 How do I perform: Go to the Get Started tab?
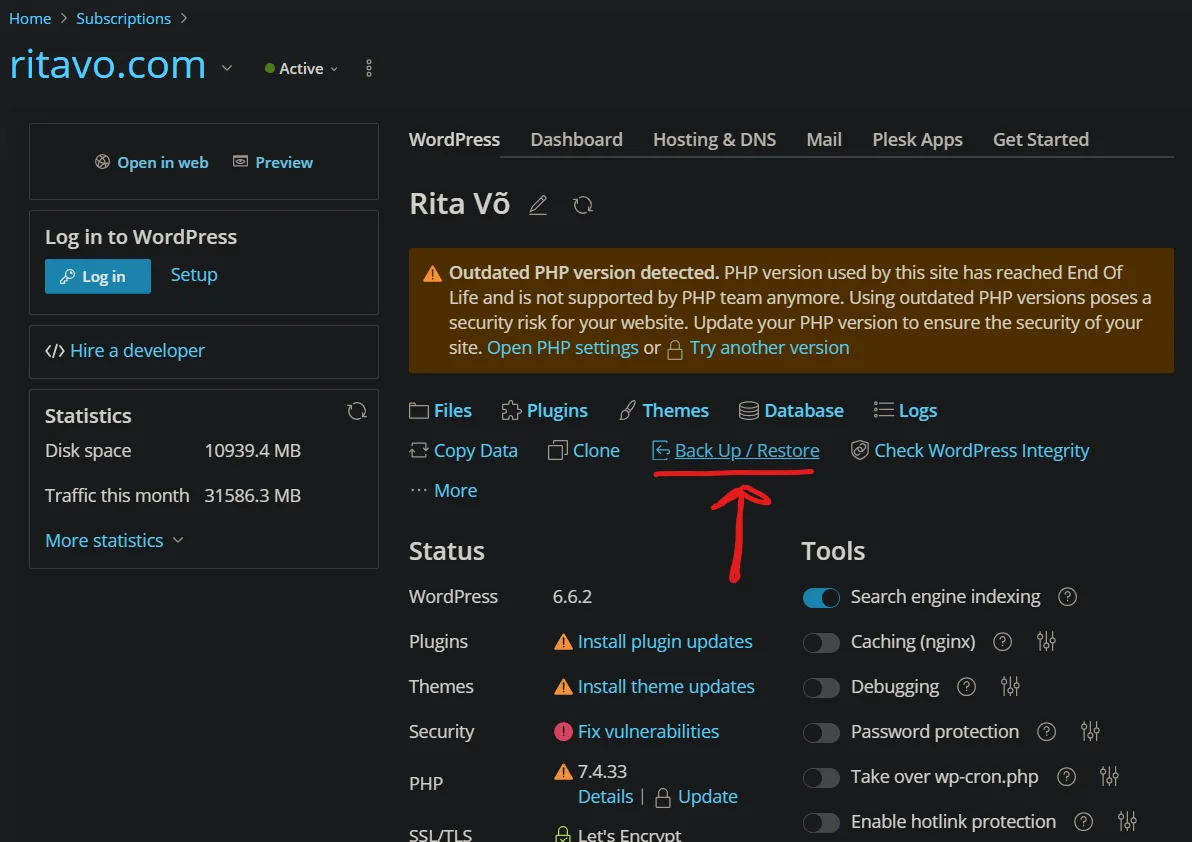coord(1041,140)
